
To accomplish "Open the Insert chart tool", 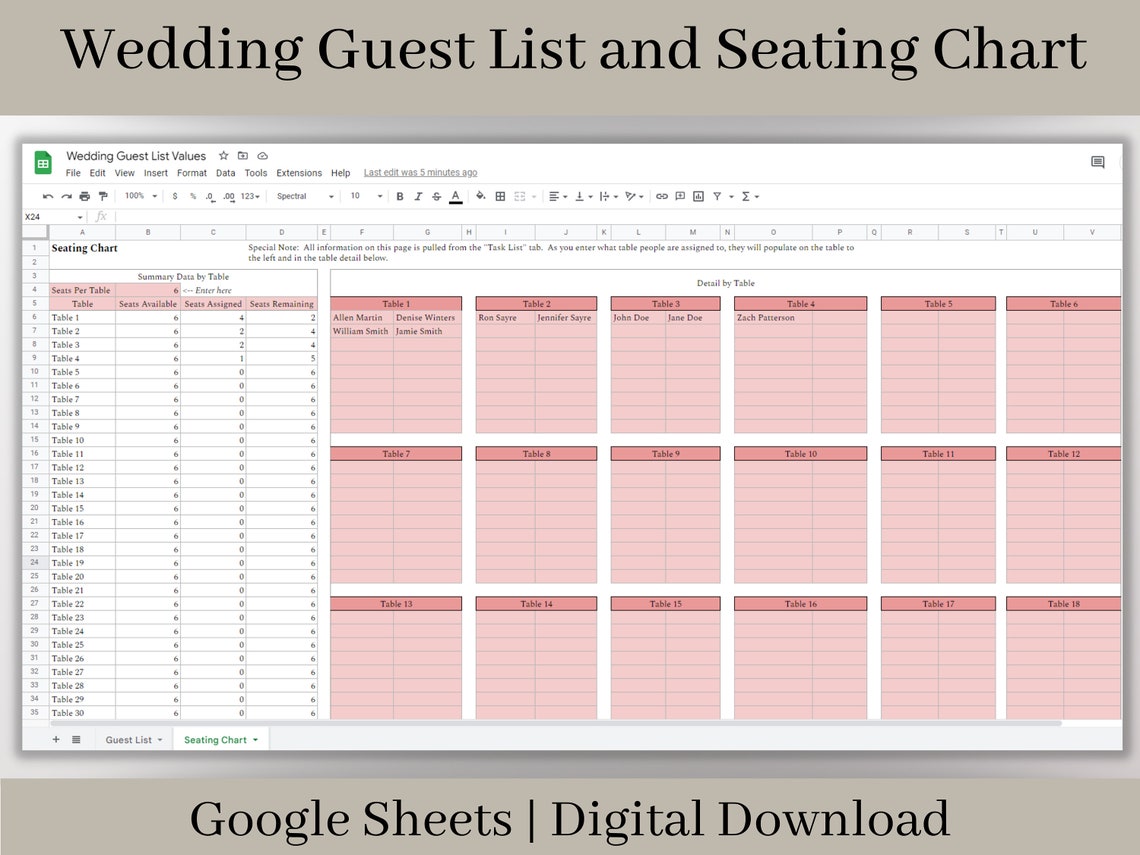I will (699, 196).
